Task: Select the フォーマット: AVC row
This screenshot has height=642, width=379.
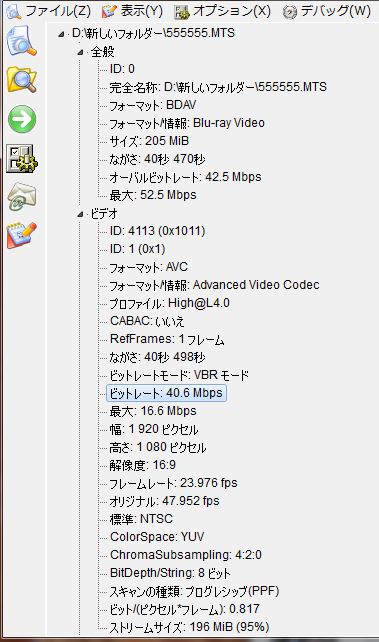Action: pos(149,267)
